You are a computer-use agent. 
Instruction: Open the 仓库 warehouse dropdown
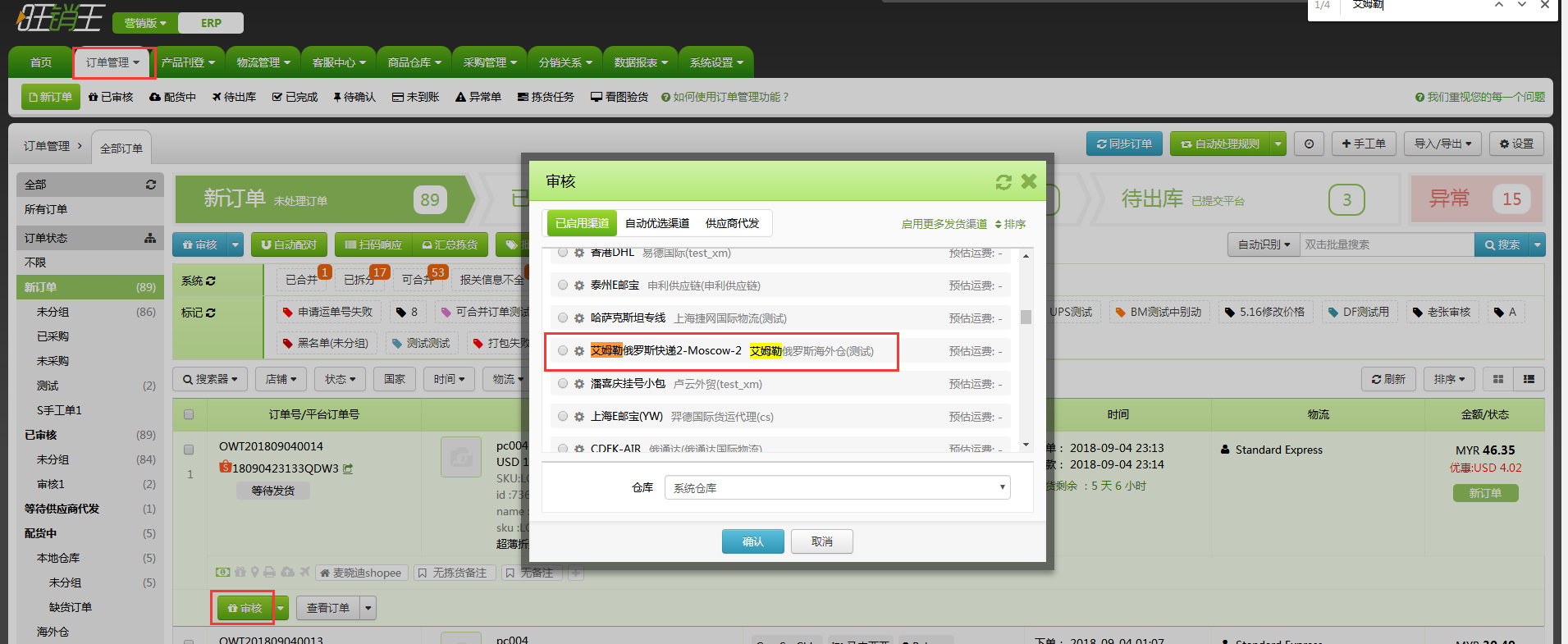[838, 487]
